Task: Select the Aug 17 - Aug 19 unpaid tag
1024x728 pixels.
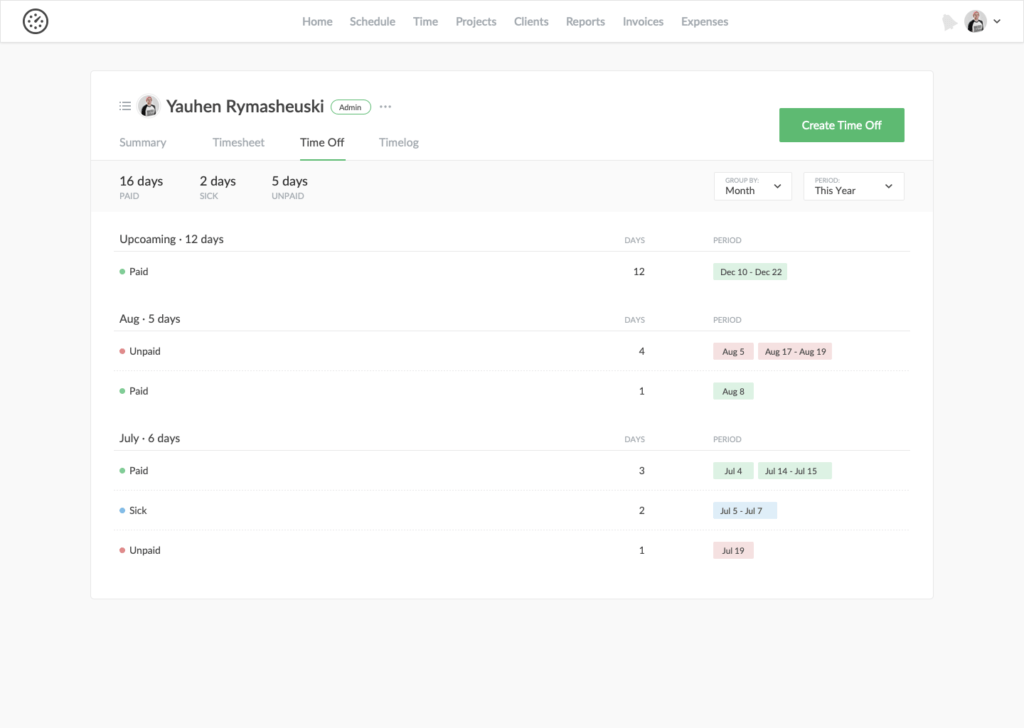Action: pyautogui.click(x=795, y=352)
